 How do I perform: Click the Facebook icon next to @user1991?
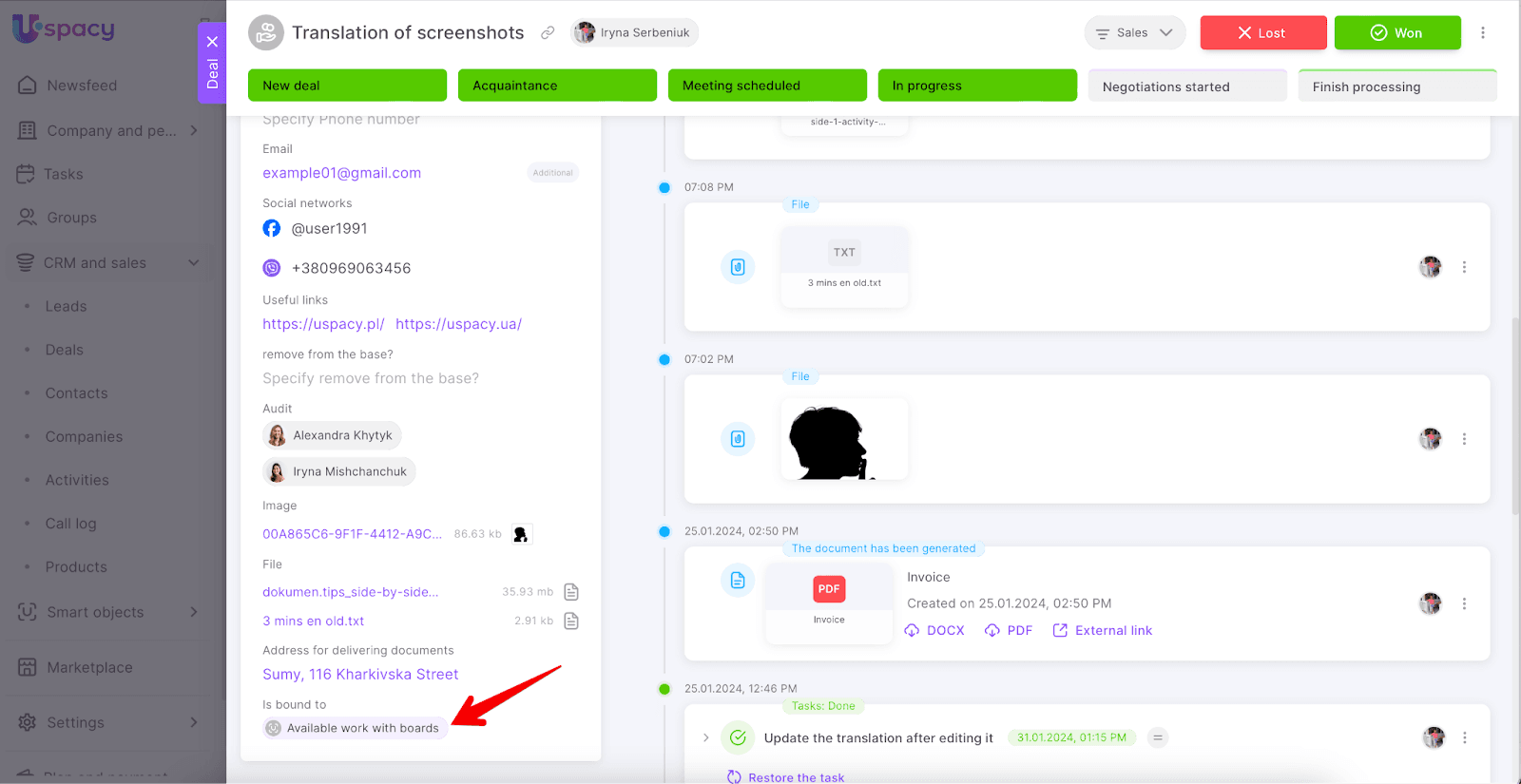point(272,229)
